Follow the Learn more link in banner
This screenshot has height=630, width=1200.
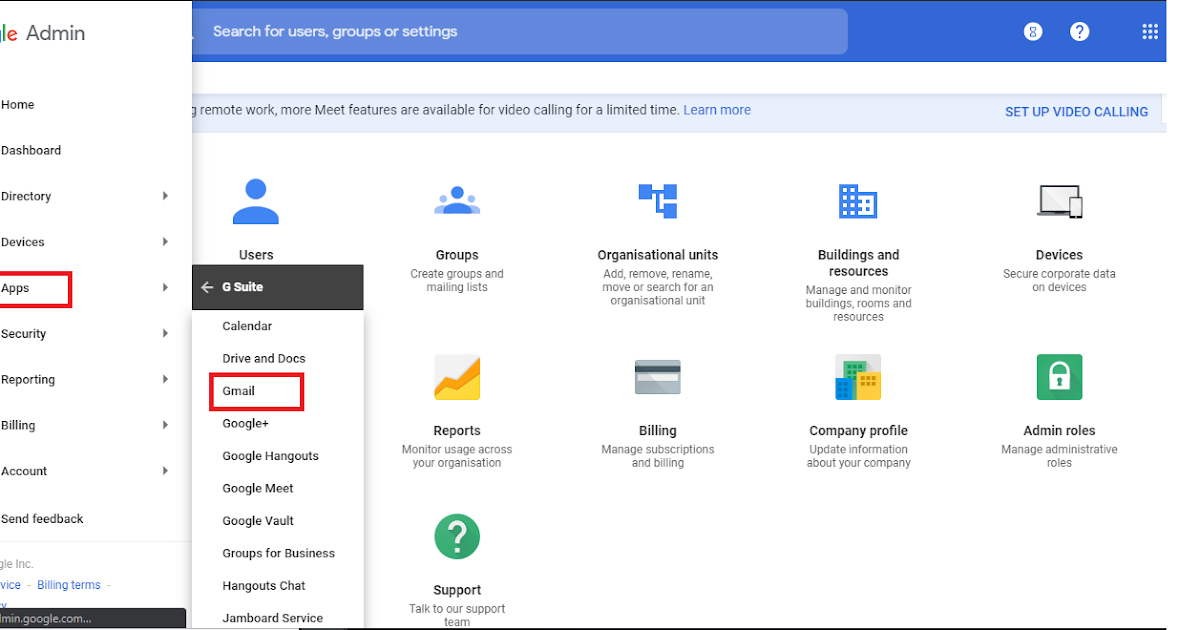[717, 110]
